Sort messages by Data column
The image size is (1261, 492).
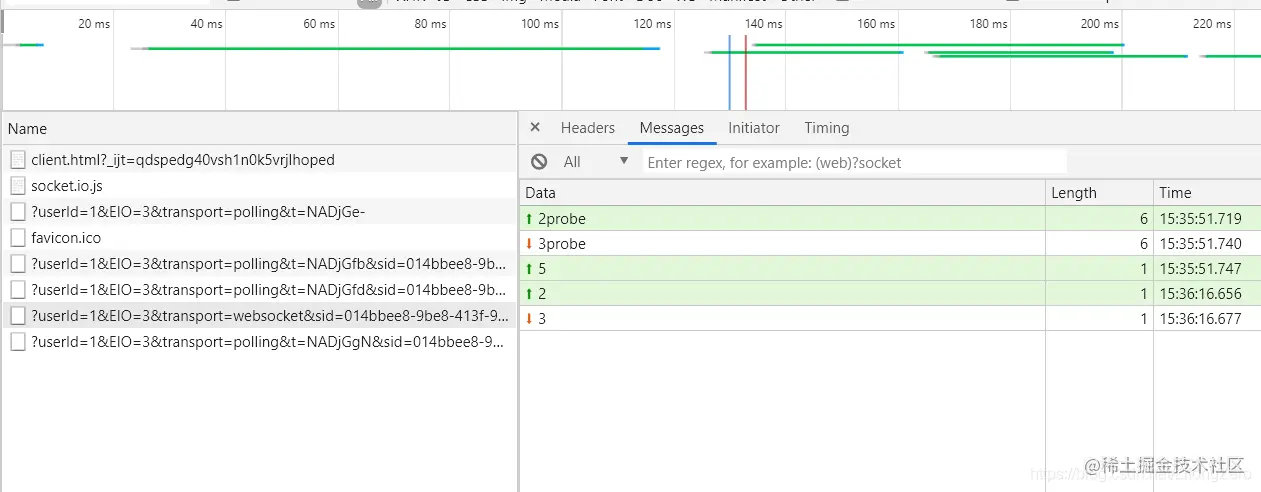point(783,193)
